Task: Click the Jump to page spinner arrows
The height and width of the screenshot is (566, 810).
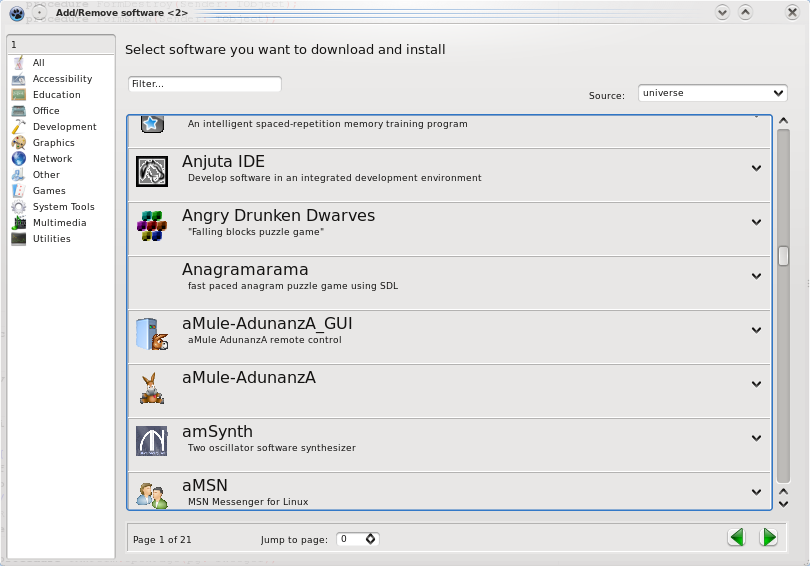Action: point(371,539)
